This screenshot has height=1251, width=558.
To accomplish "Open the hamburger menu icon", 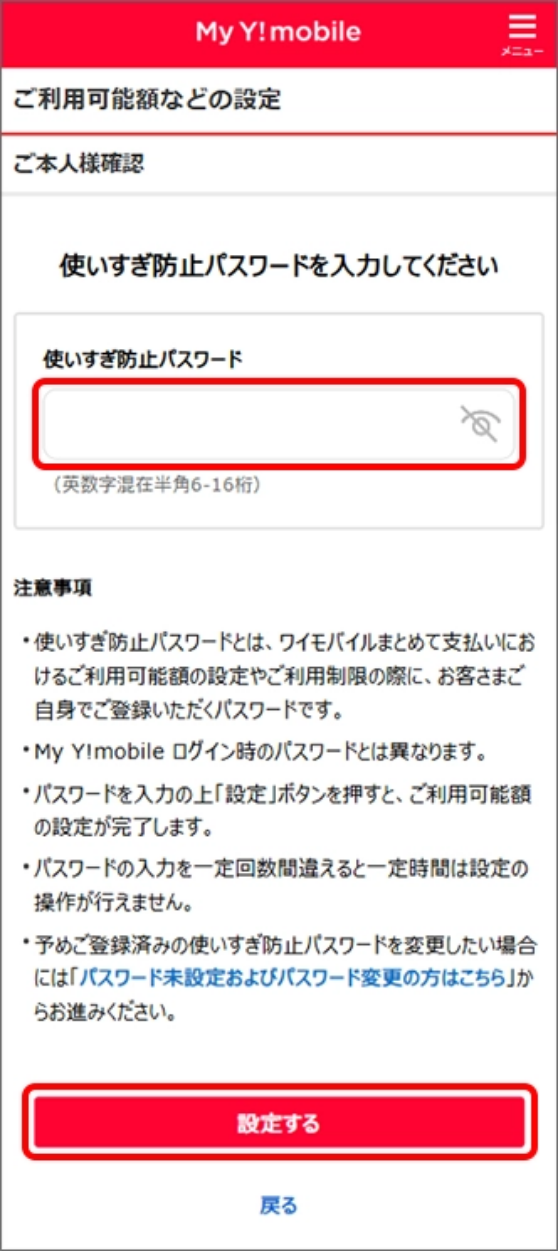I will pyautogui.click(x=522, y=26).
